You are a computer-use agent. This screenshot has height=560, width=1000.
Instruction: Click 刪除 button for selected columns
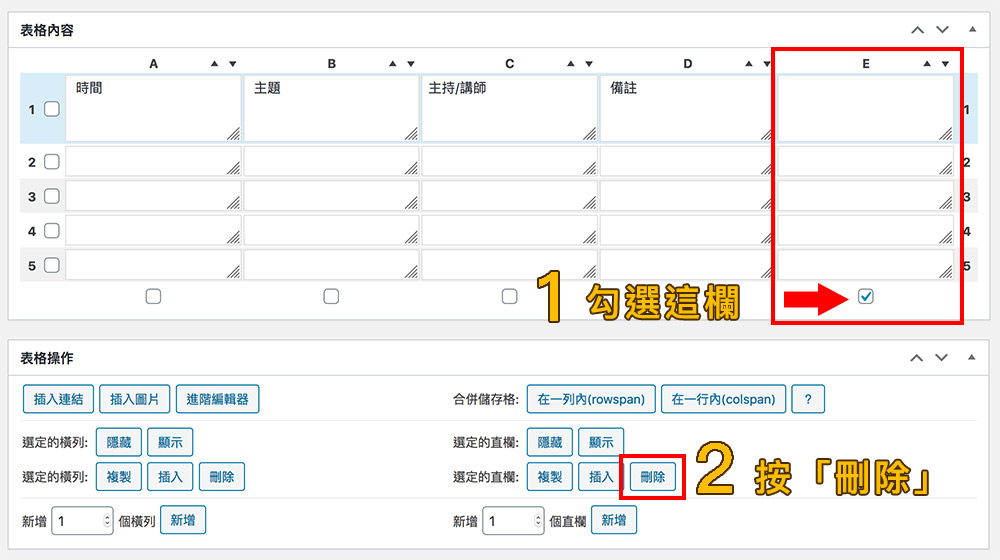pos(652,477)
